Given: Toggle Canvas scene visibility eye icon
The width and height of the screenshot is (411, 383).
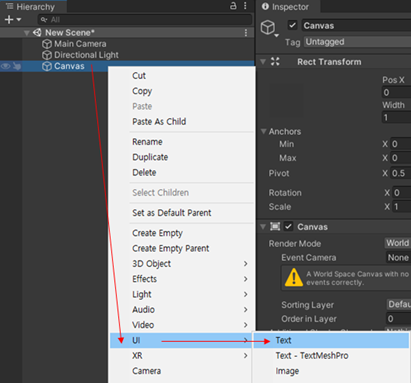Looking at the screenshot, I should (x=5, y=66).
